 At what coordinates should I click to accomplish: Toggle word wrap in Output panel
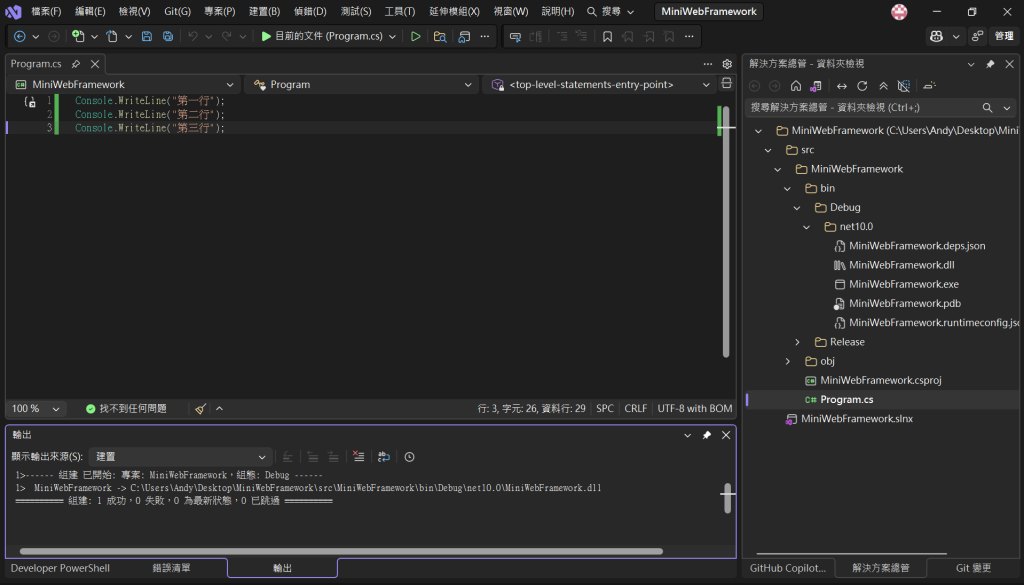pyautogui.click(x=383, y=456)
